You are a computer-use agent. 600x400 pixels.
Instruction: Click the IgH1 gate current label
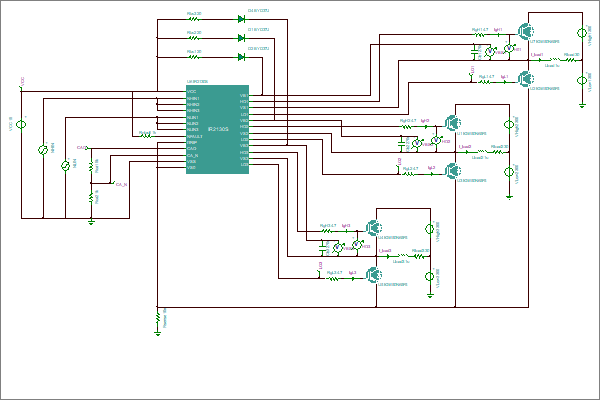coord(498,29)
